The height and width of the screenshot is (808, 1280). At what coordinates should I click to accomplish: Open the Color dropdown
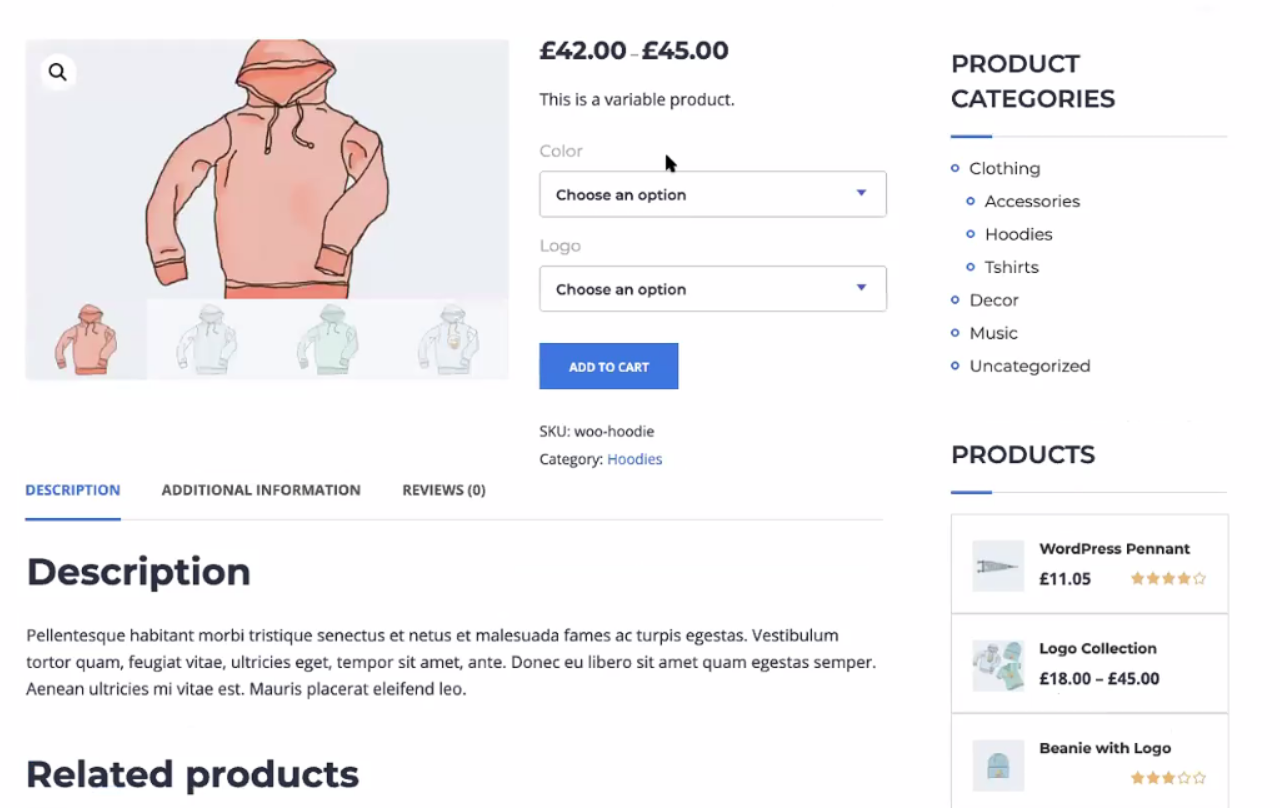tap(712, 194)
